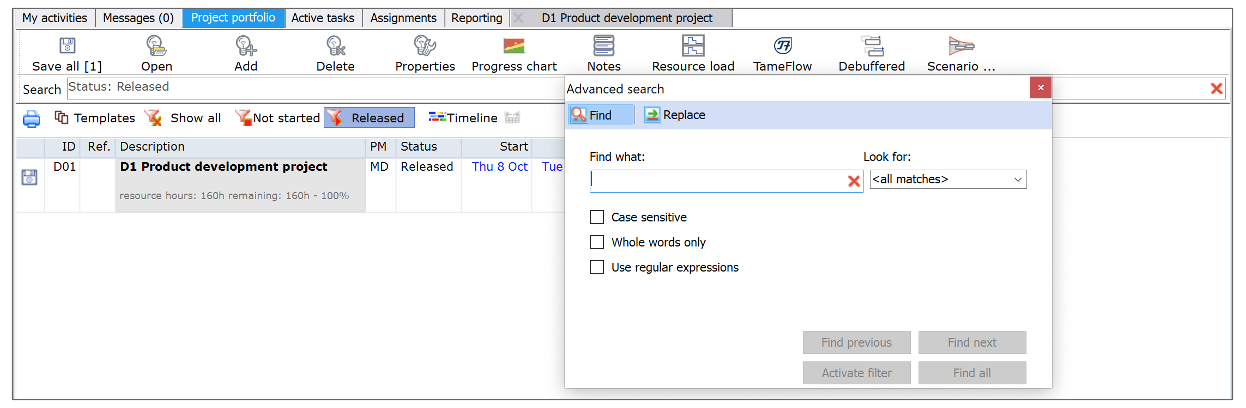Click the Ref. column header
This screenshot has width=1246, height=408.
click(97, 147)
